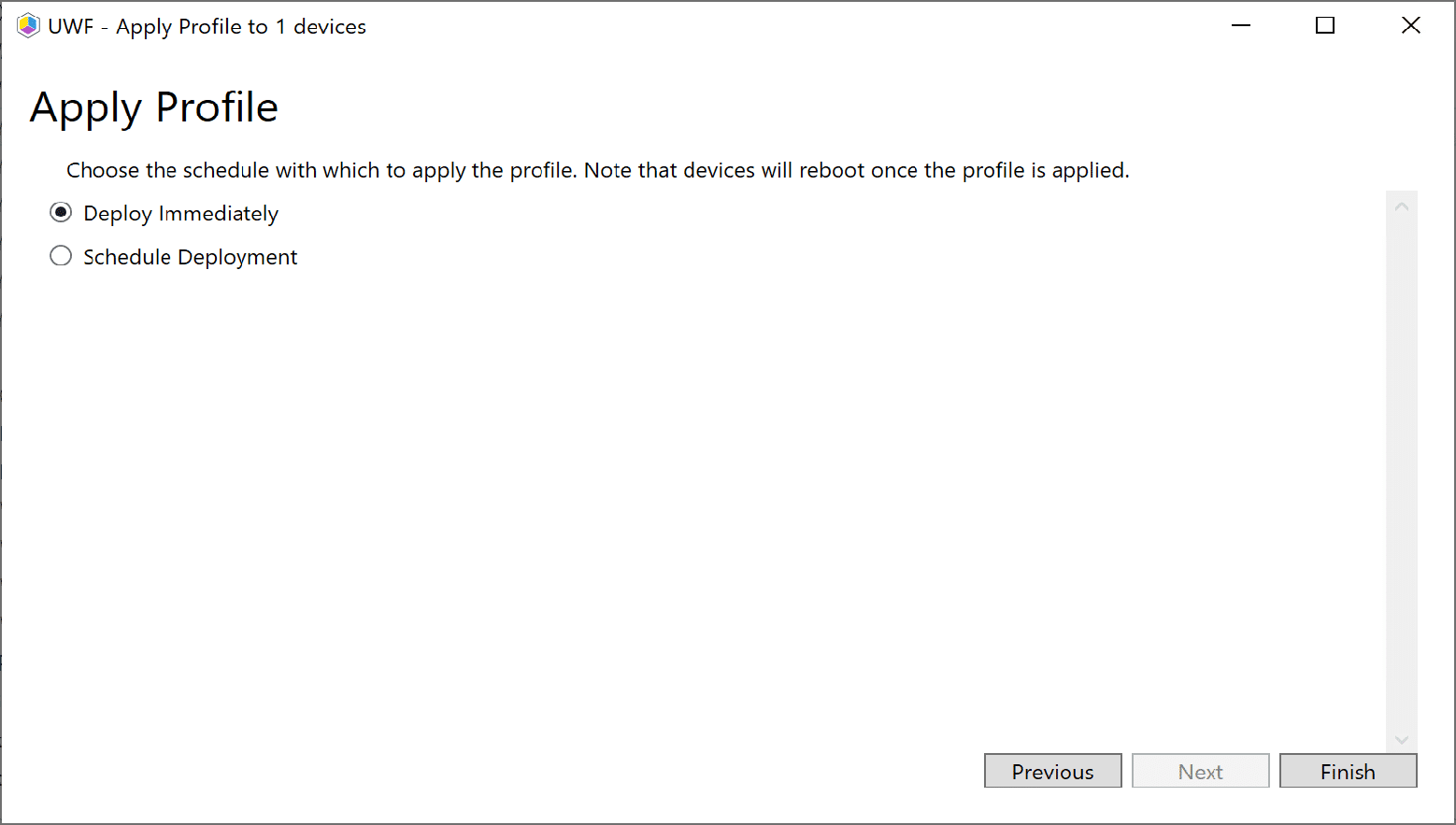Image resolution: width=1456 pixels, height=825 pixels.
Task: Click just left of the Finish button
Action: tap(1275, 771)
